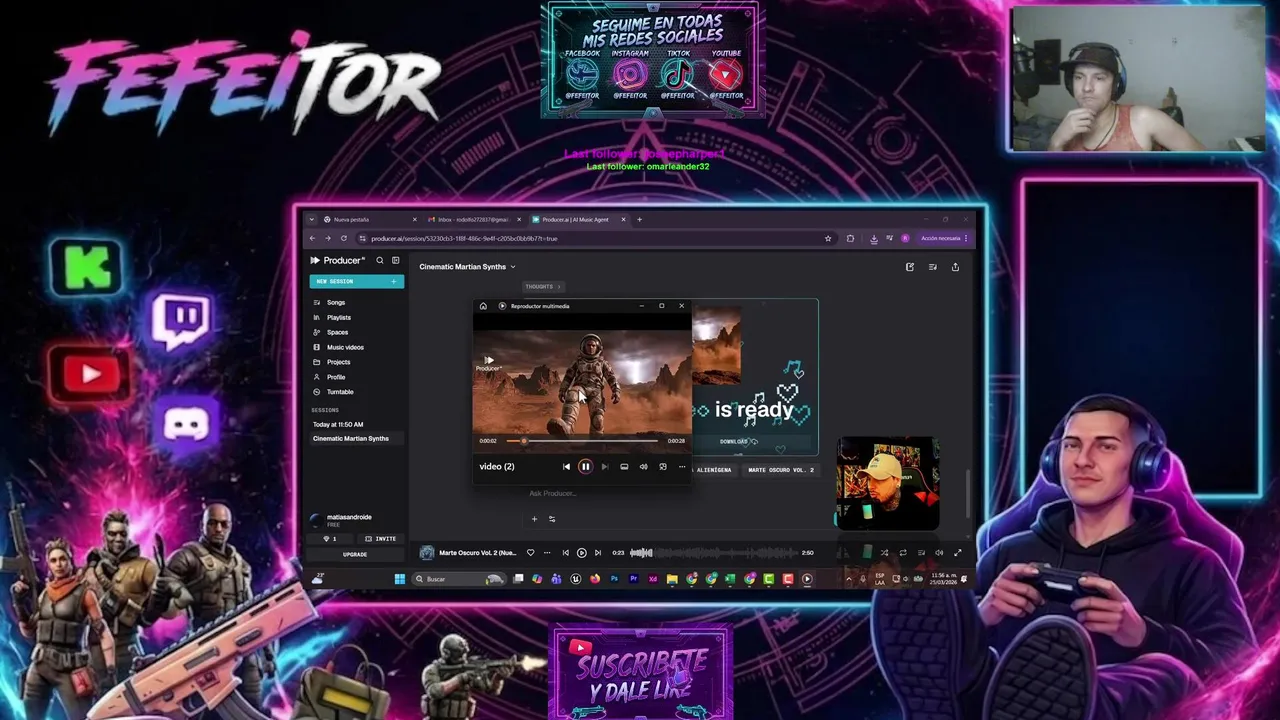
Task: Seek the media player video progress bar
Action: click(582, 441)
